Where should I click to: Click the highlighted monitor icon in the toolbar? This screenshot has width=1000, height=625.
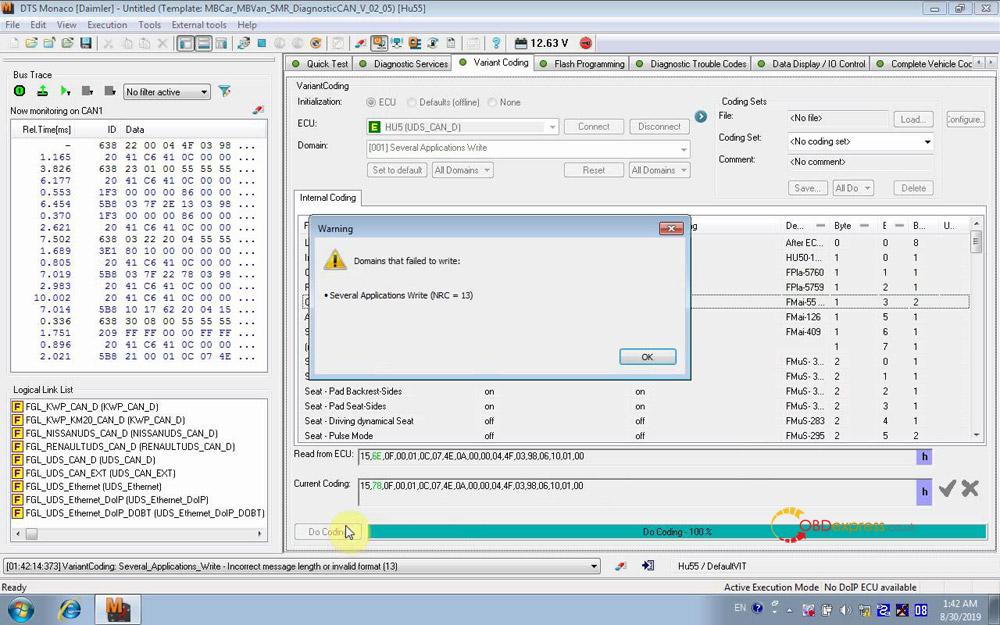pyautogui.click(x=379, y=43)
